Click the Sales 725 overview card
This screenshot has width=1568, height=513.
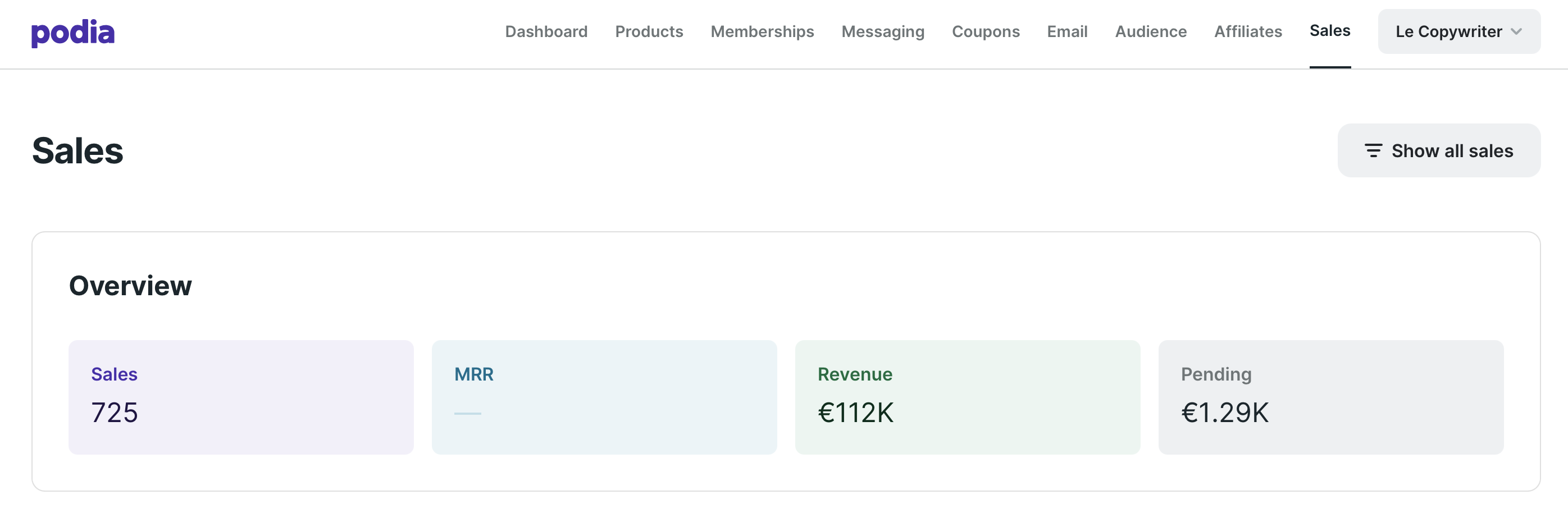pos(240,397)
